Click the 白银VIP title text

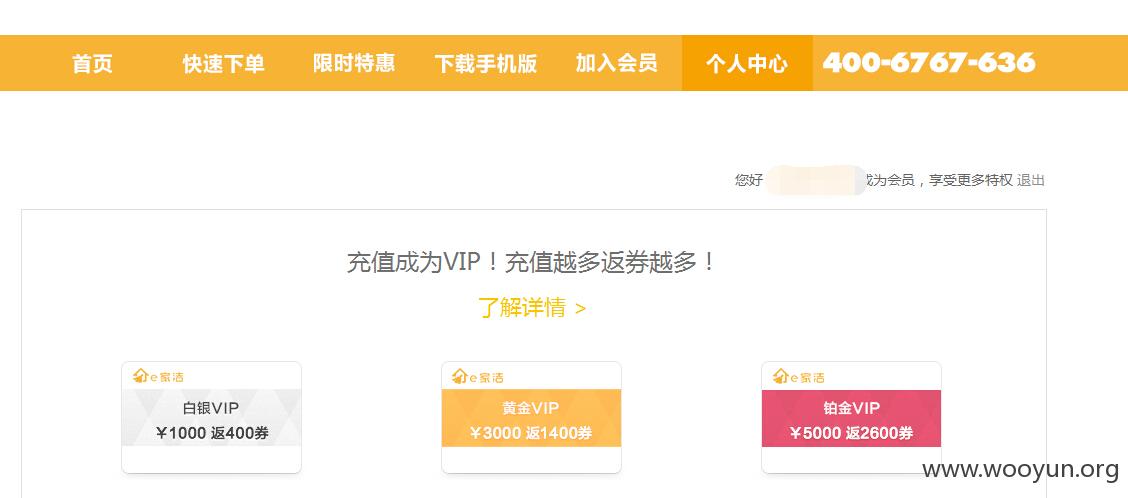pos(211,408)
